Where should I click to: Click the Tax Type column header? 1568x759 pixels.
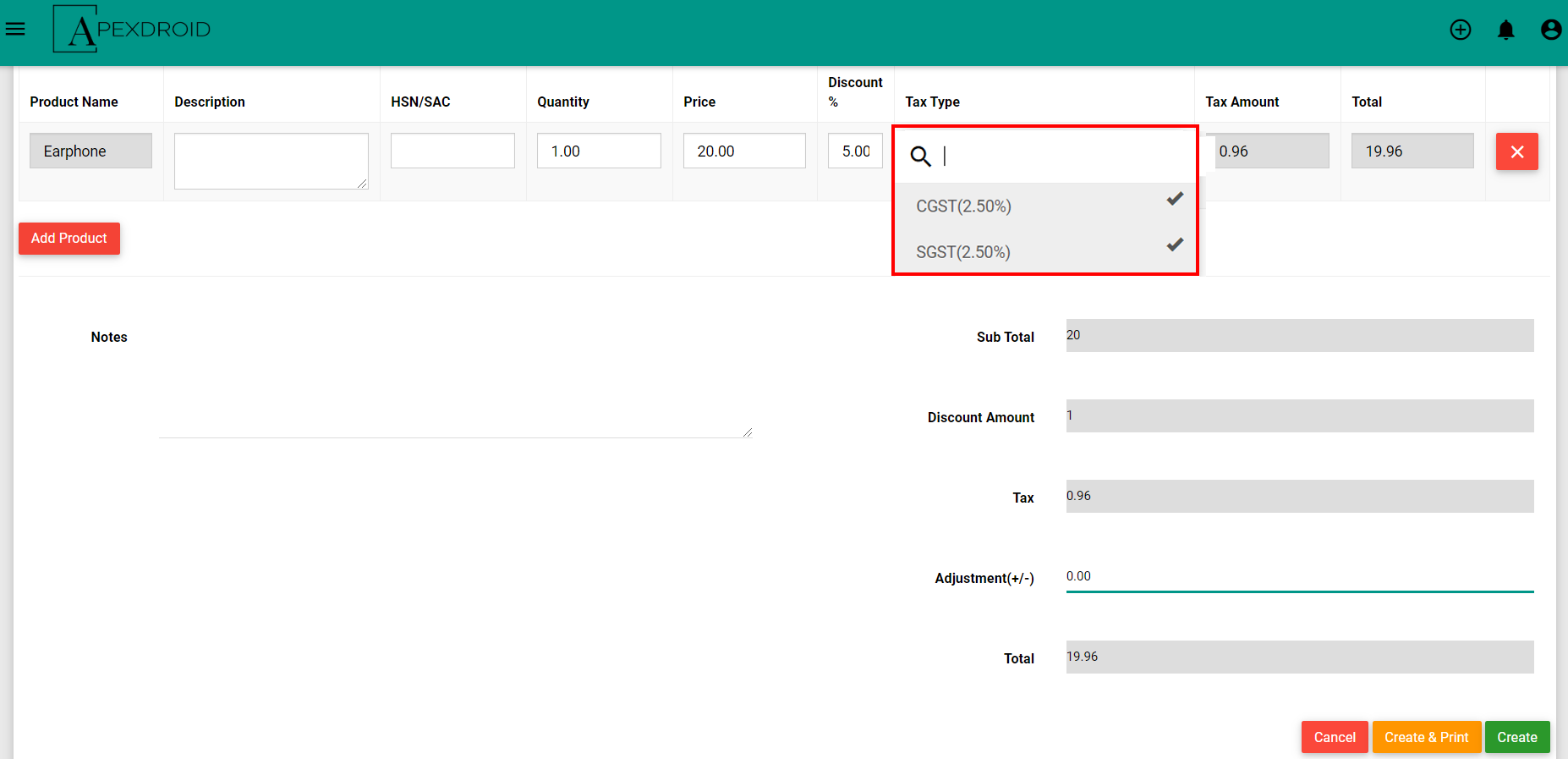click(933, 102)
